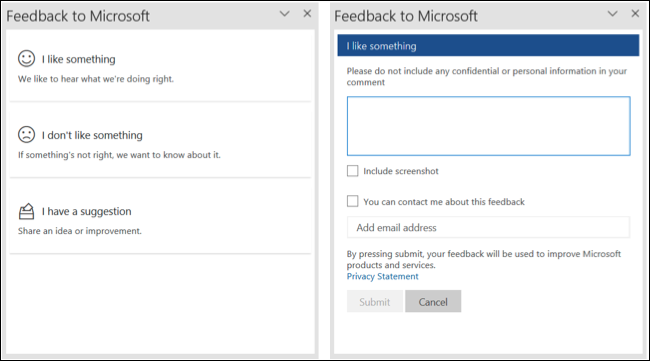
Task: Click text 'Share an idea or improvement.'
Action: [x=80, y=231]
